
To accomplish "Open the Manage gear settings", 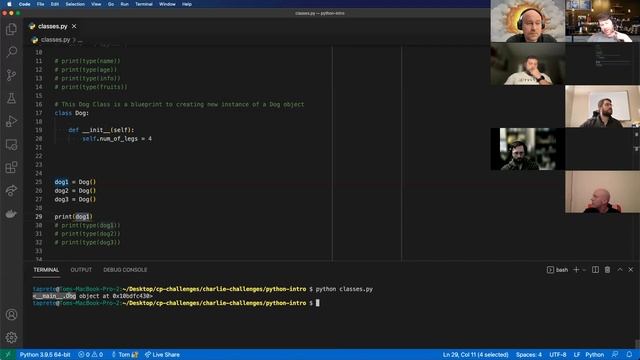I will coord(11,338).
